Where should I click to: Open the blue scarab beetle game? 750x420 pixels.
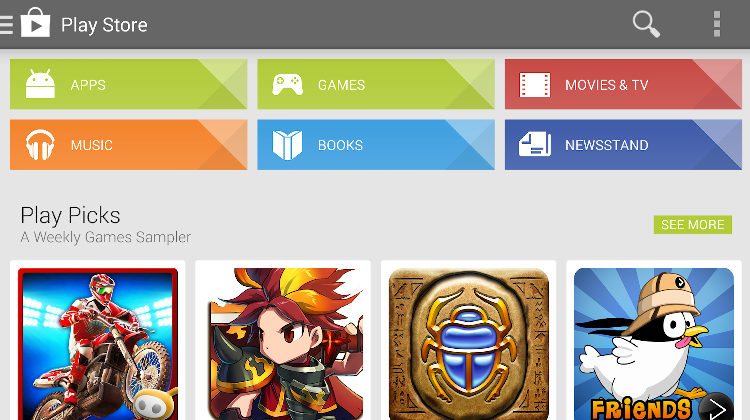point(469,344)
